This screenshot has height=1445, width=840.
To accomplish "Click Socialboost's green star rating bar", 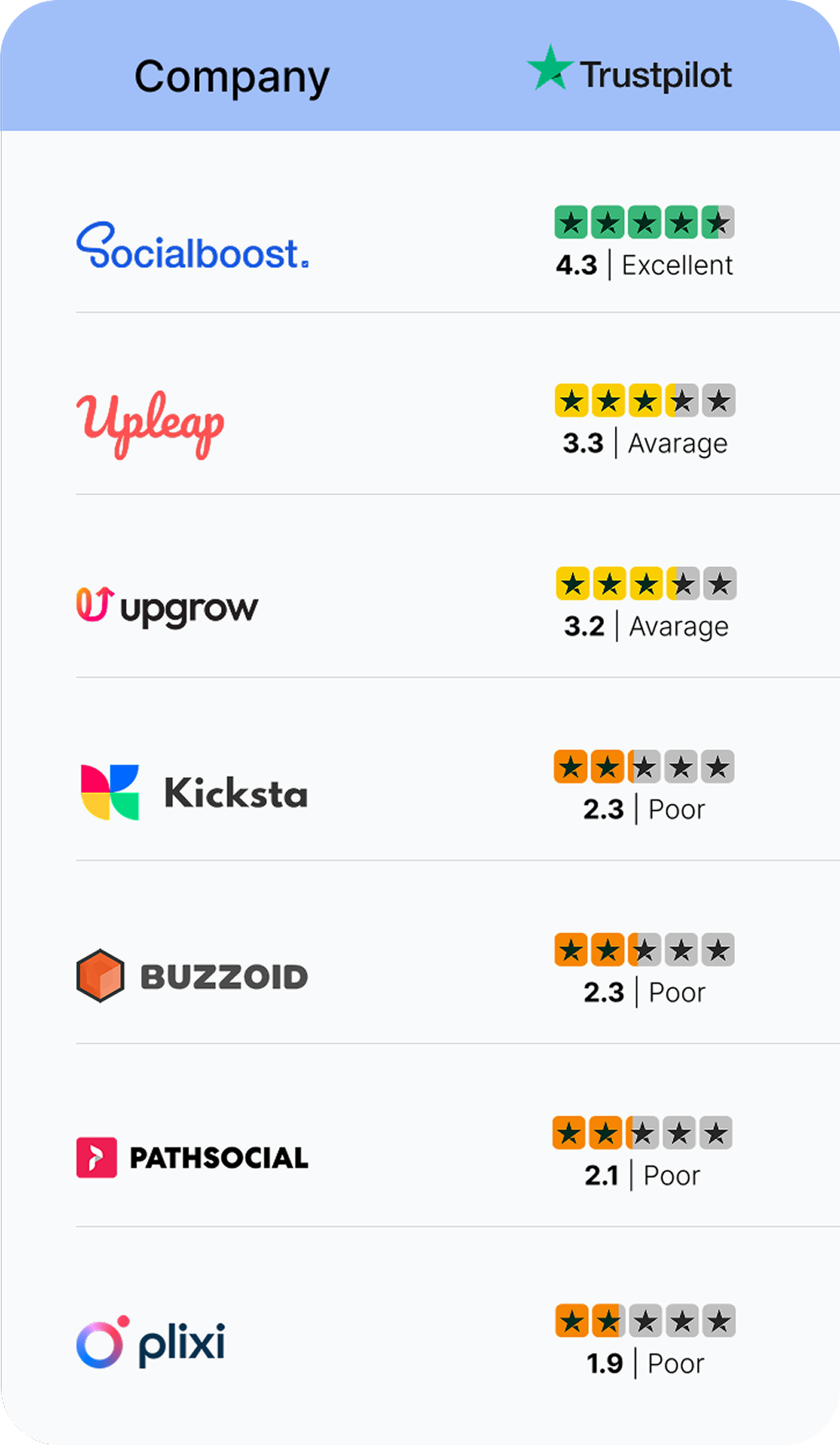I will click(x=644, y=223).
